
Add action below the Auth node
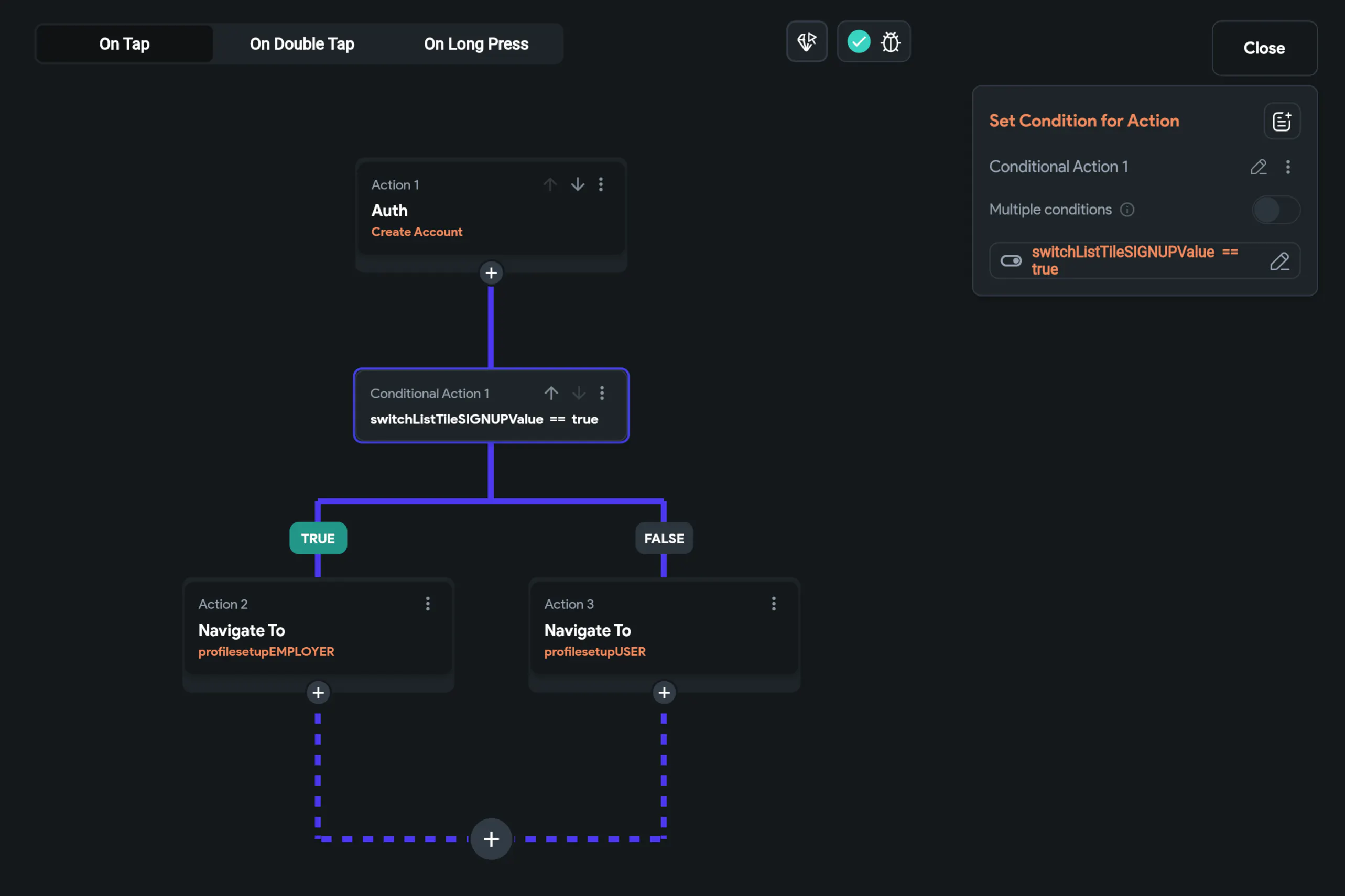(491, 273)
